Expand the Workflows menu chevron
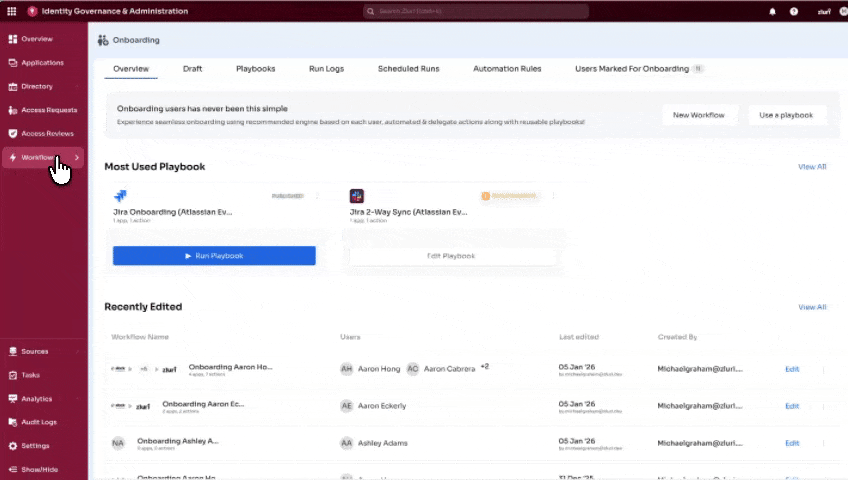The image size is (848, 480). pos(77,157)
